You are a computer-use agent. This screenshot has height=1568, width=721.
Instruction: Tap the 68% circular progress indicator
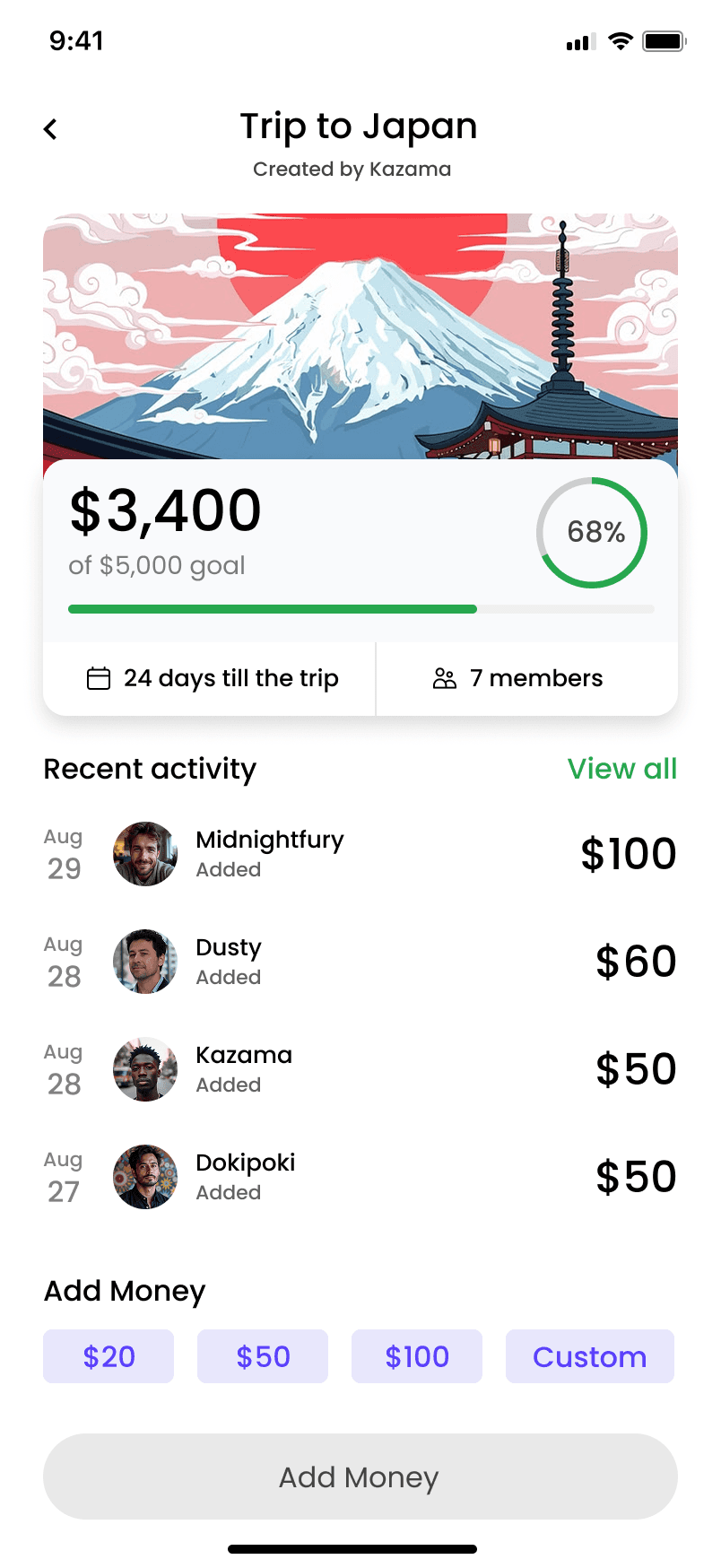coord(592,533)
